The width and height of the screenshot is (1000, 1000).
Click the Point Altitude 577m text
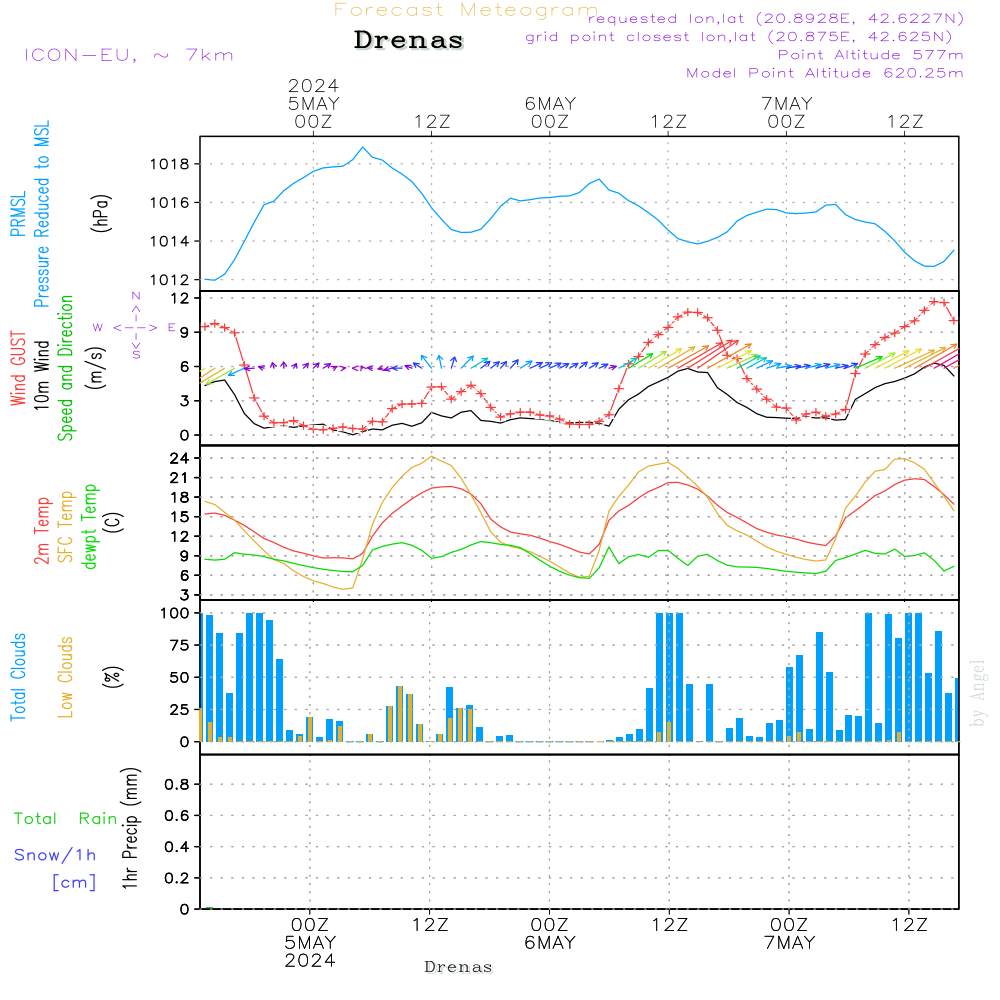(x=870, y=55)
